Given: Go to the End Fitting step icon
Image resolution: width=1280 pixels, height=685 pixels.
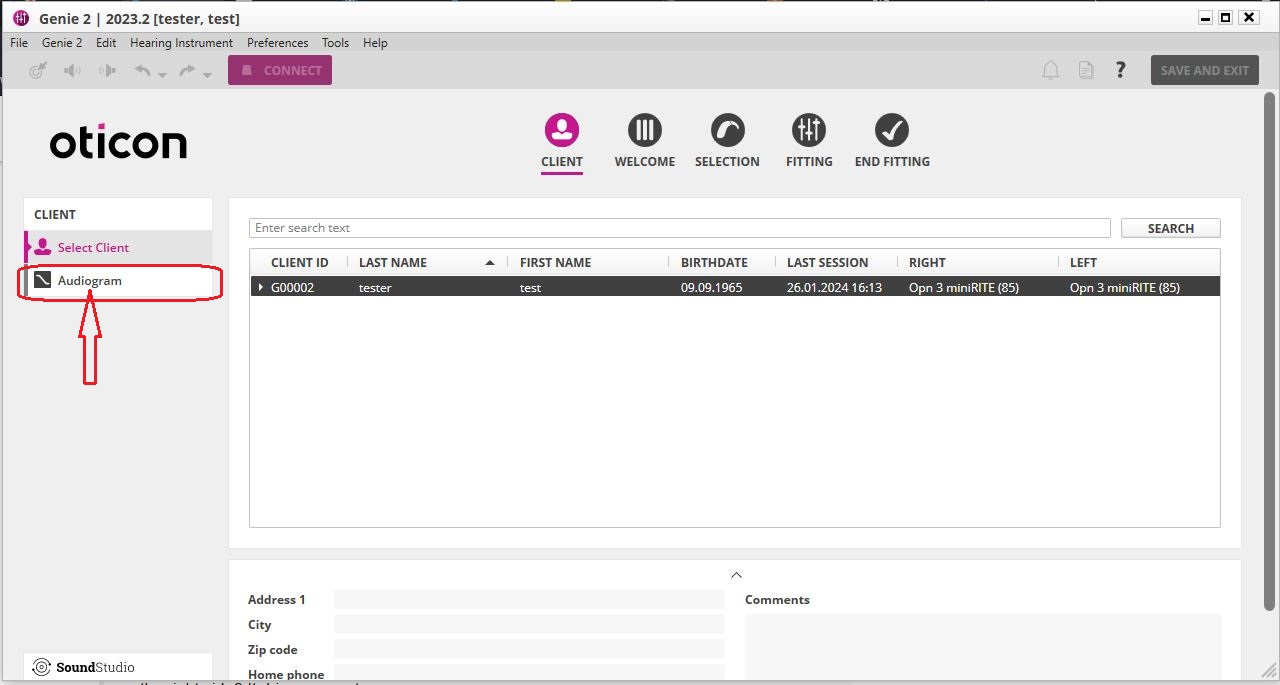Looking at the screenshot, I should 892,130.
